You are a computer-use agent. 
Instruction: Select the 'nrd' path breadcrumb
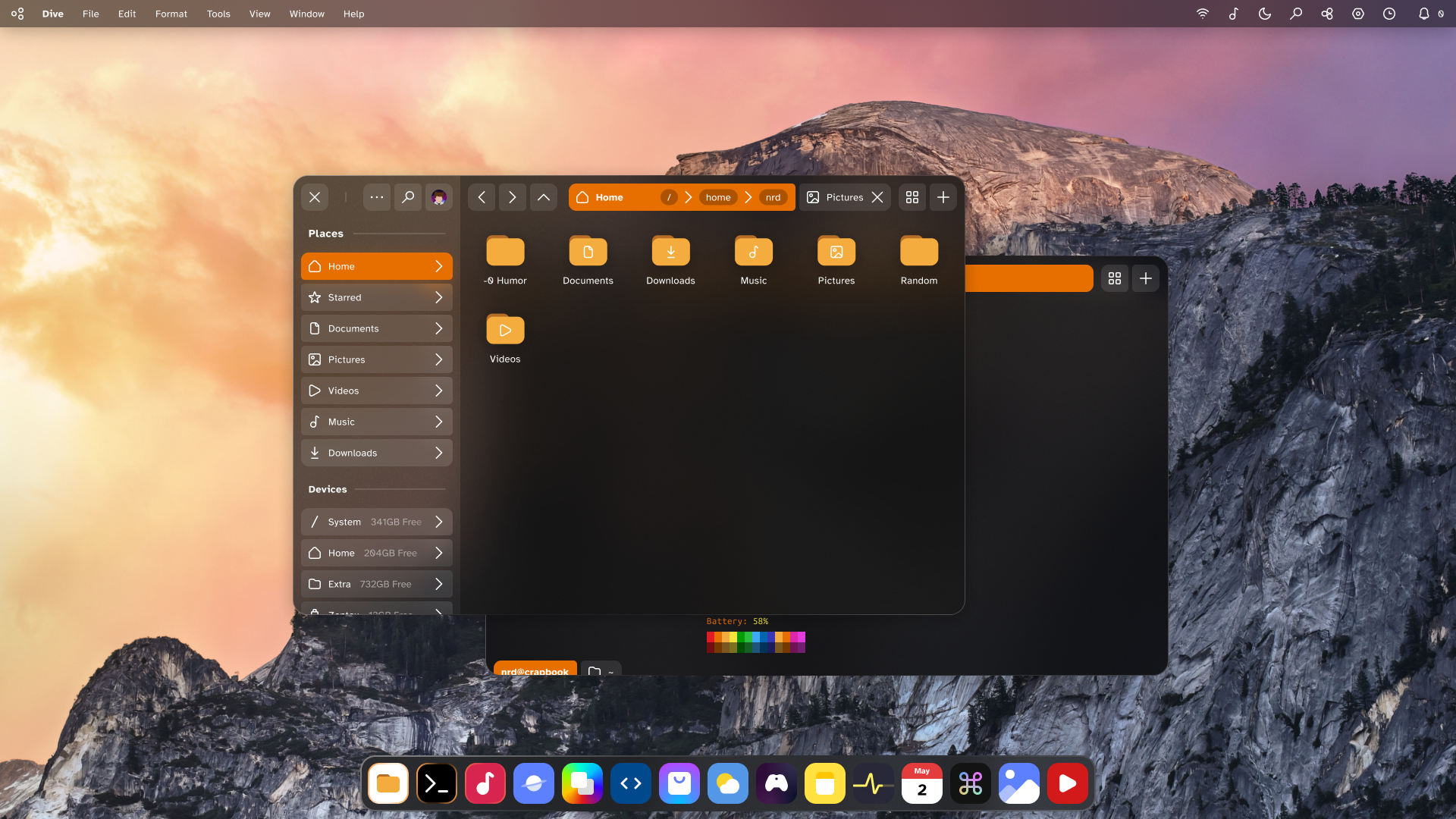773,197
